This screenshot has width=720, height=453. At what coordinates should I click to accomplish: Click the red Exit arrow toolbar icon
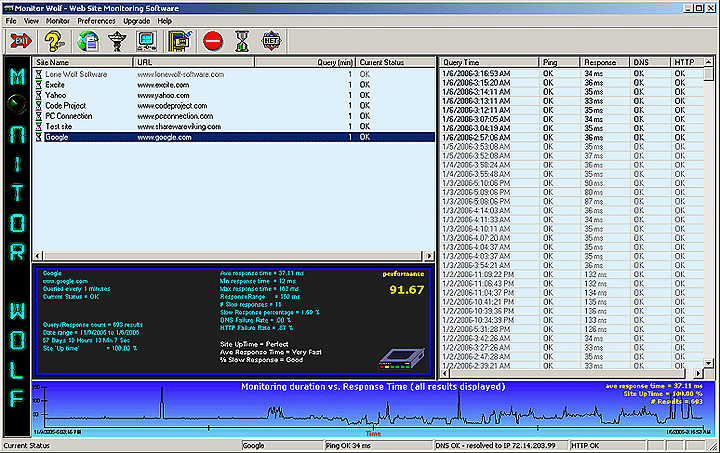21,41
